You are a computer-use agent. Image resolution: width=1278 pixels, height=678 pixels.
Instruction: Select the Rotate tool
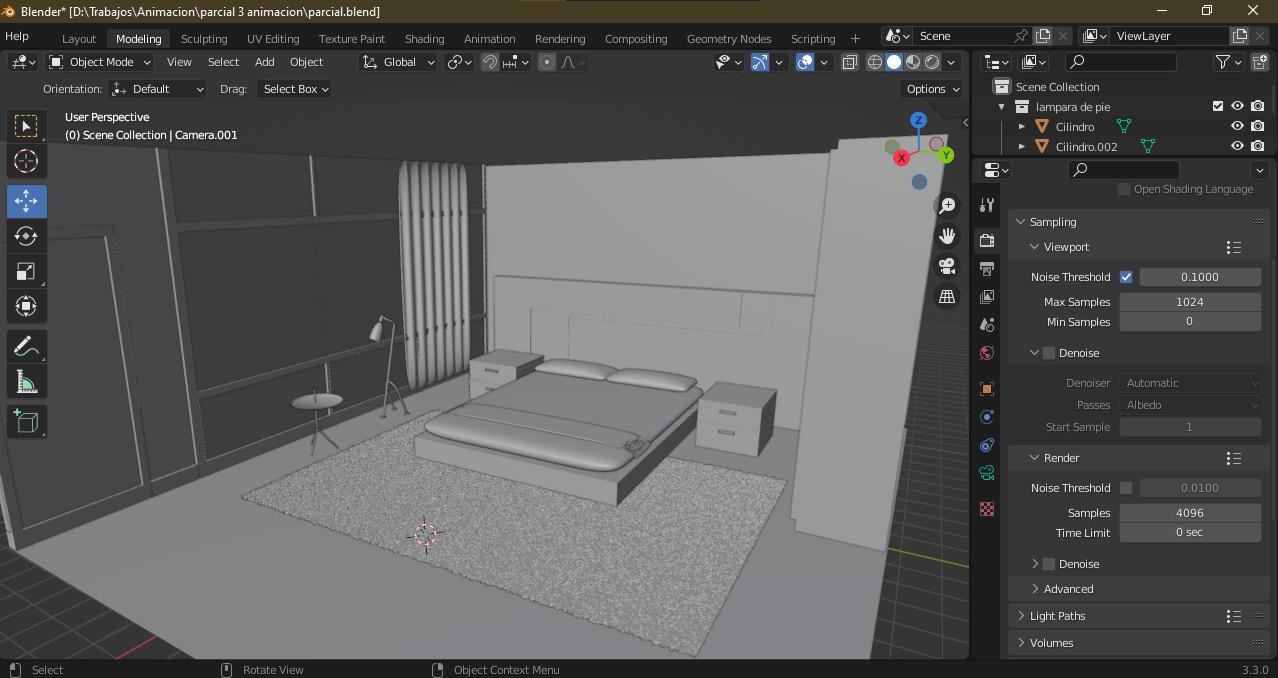26,236
